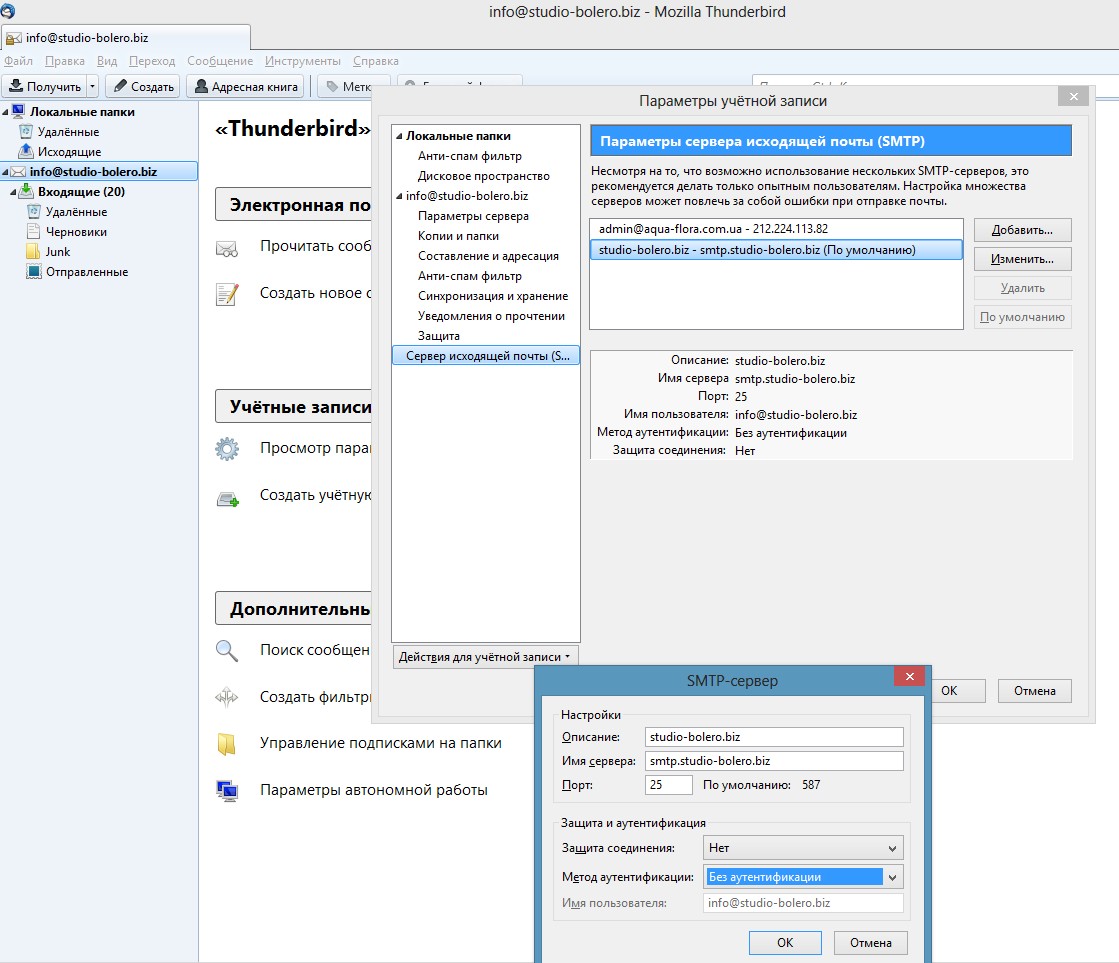The width and height of the screenshot is (1119, 963).
Task: Click the Создать compose button
Action: click(x=143, y=86)
